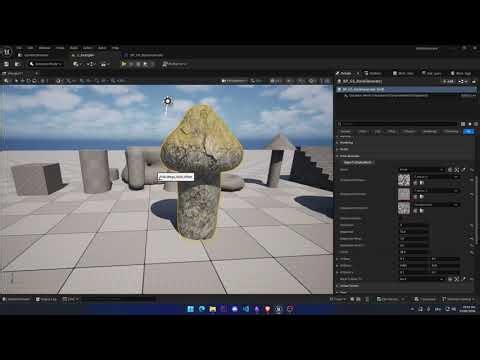Open the Window menu
This screenshot has width=480, height=360.
tap(44, 48)
